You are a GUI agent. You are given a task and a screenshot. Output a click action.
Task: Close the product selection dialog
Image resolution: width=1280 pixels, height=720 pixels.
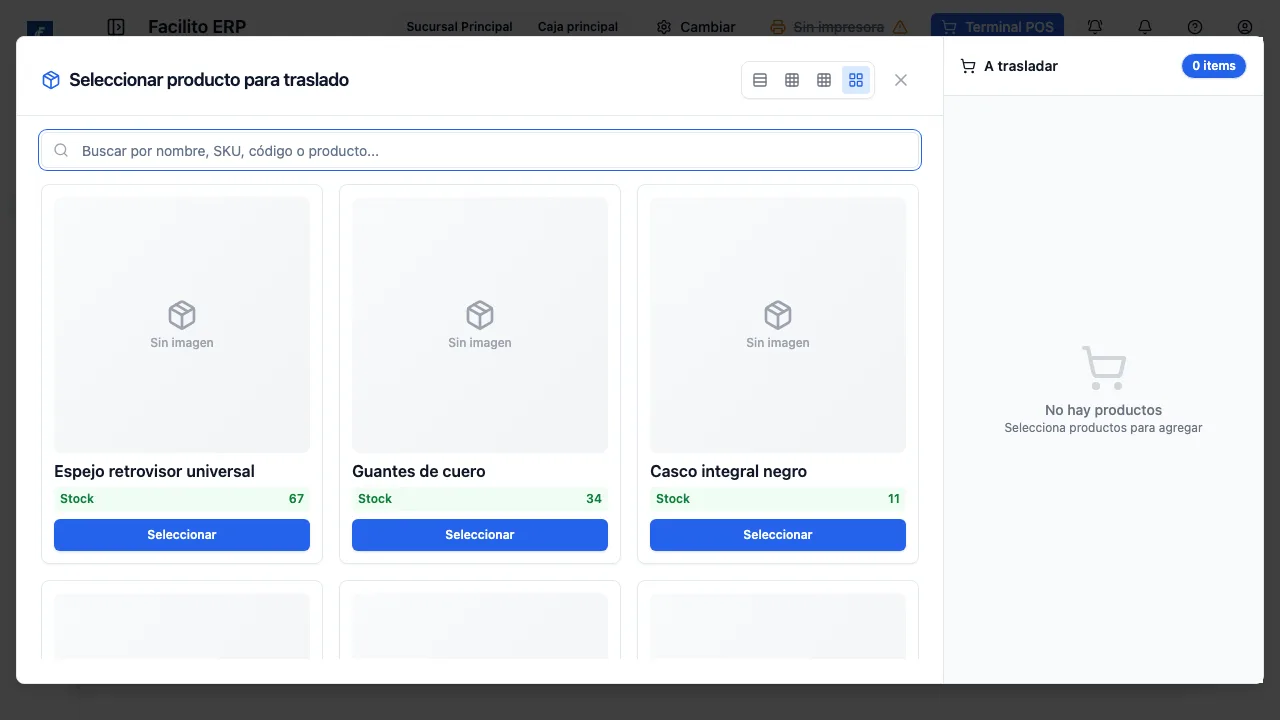pos(901,80)
